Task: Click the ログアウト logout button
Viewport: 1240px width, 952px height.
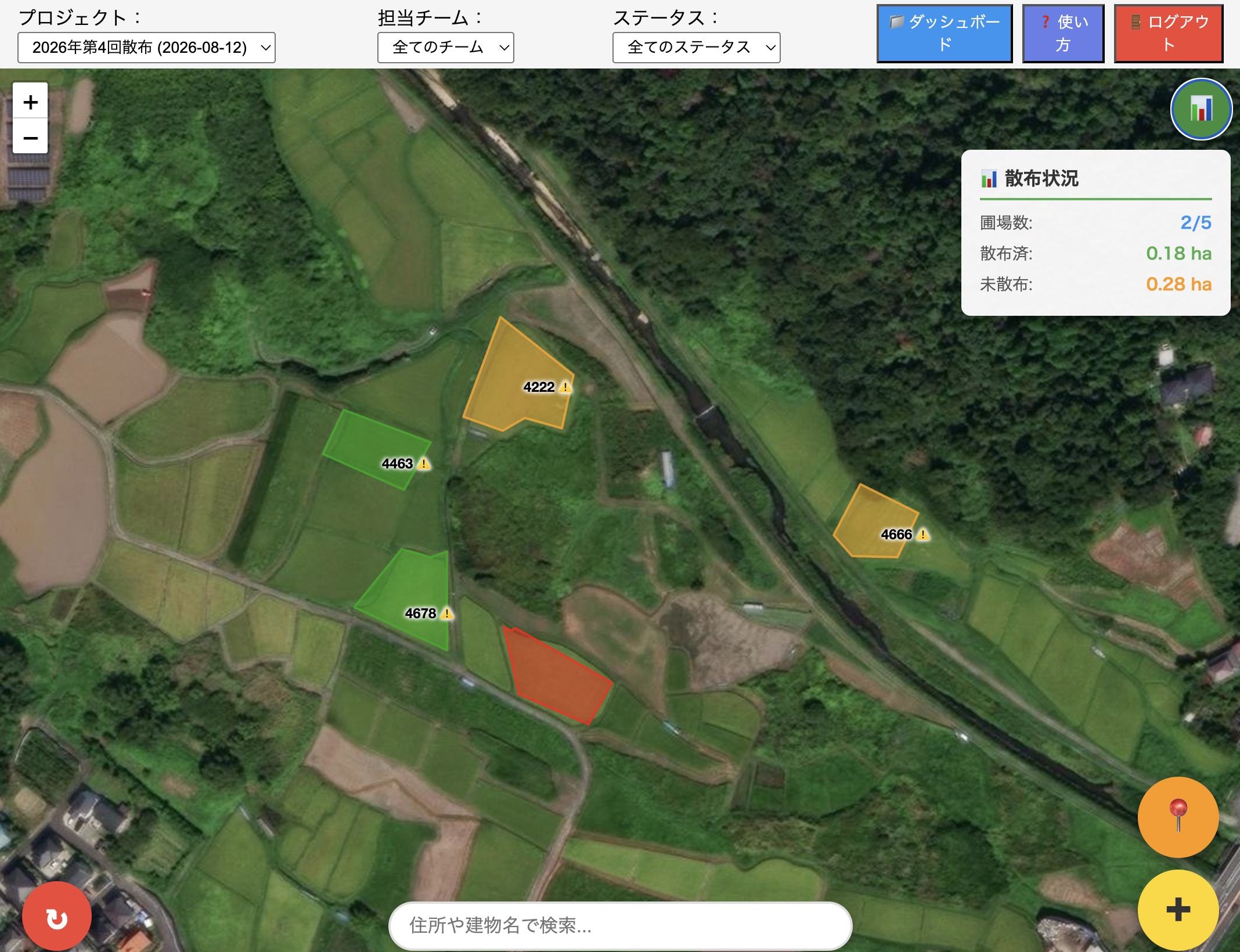Action: (x=1169, y=33)
